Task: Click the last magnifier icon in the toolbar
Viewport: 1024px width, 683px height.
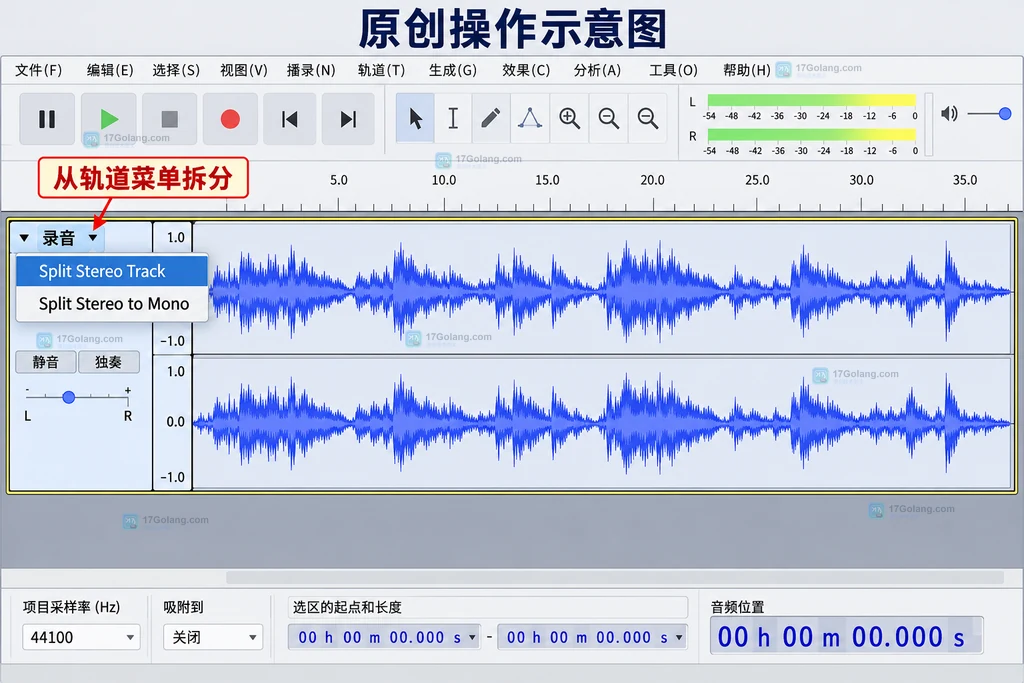Action: (648, 118)
